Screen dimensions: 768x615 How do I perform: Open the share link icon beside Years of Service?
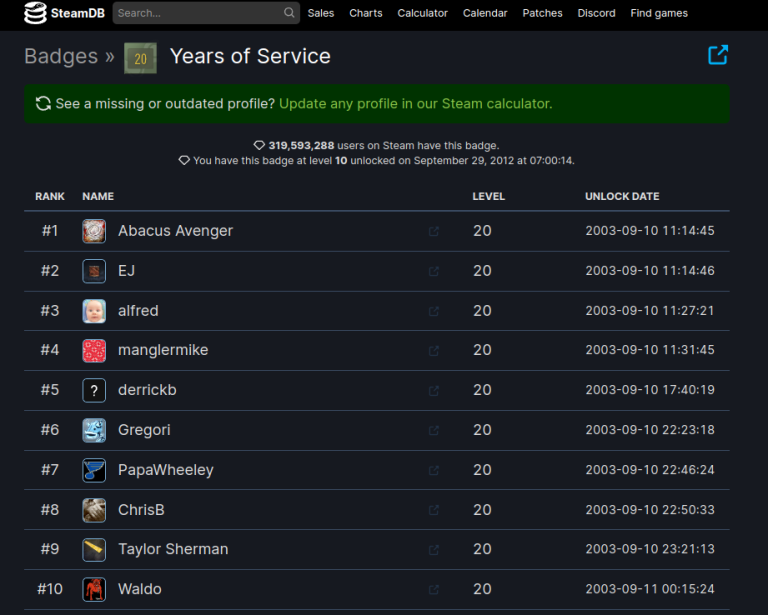click(x=718, y=55)
